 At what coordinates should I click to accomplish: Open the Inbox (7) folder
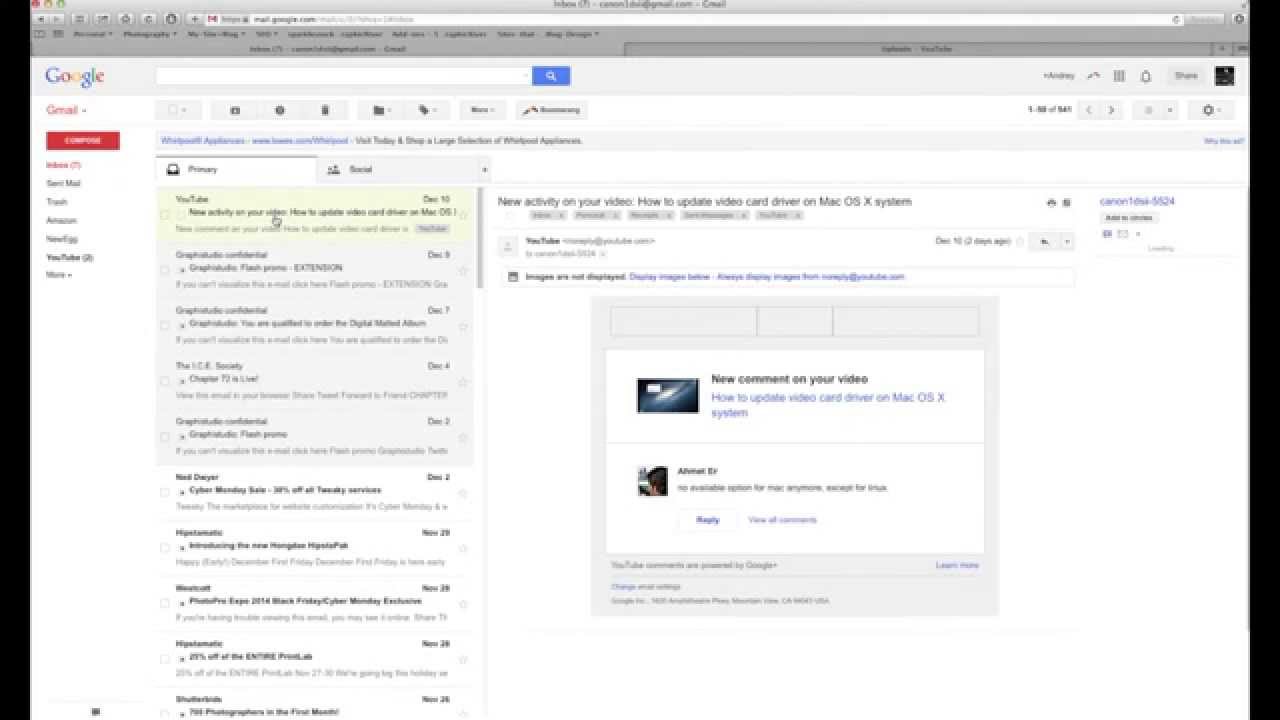pos(63,165)
